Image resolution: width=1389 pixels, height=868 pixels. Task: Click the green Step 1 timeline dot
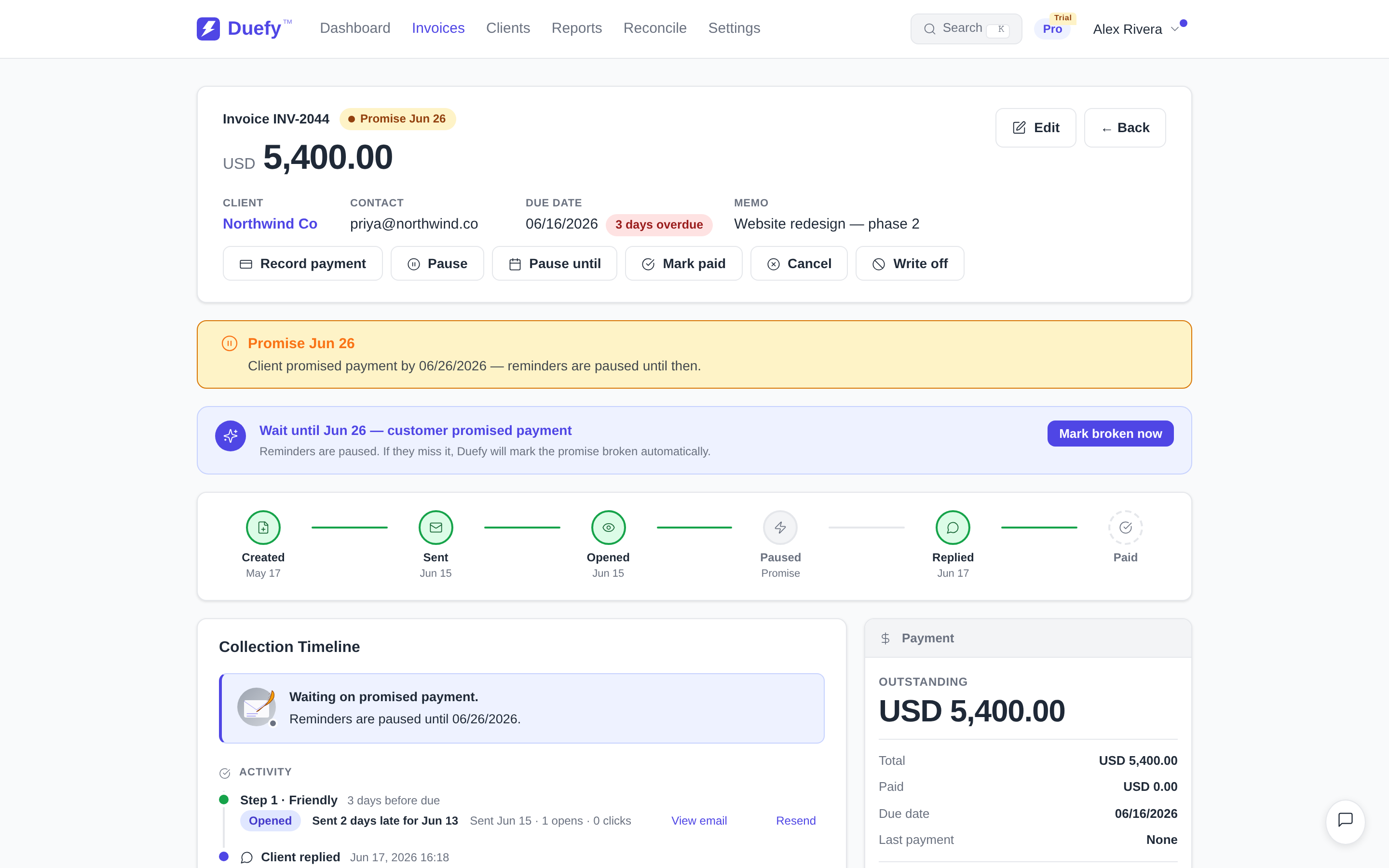point(224,800)
